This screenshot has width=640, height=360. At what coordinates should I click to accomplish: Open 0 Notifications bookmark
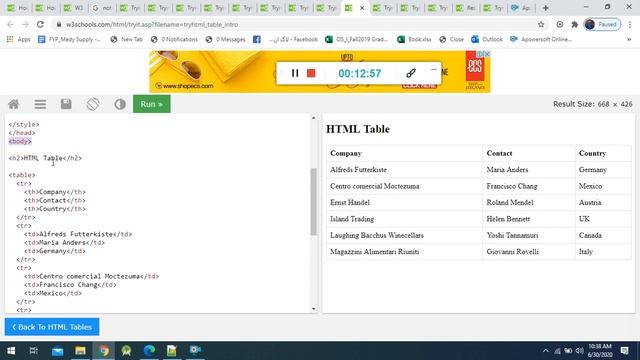click(174, 39)
